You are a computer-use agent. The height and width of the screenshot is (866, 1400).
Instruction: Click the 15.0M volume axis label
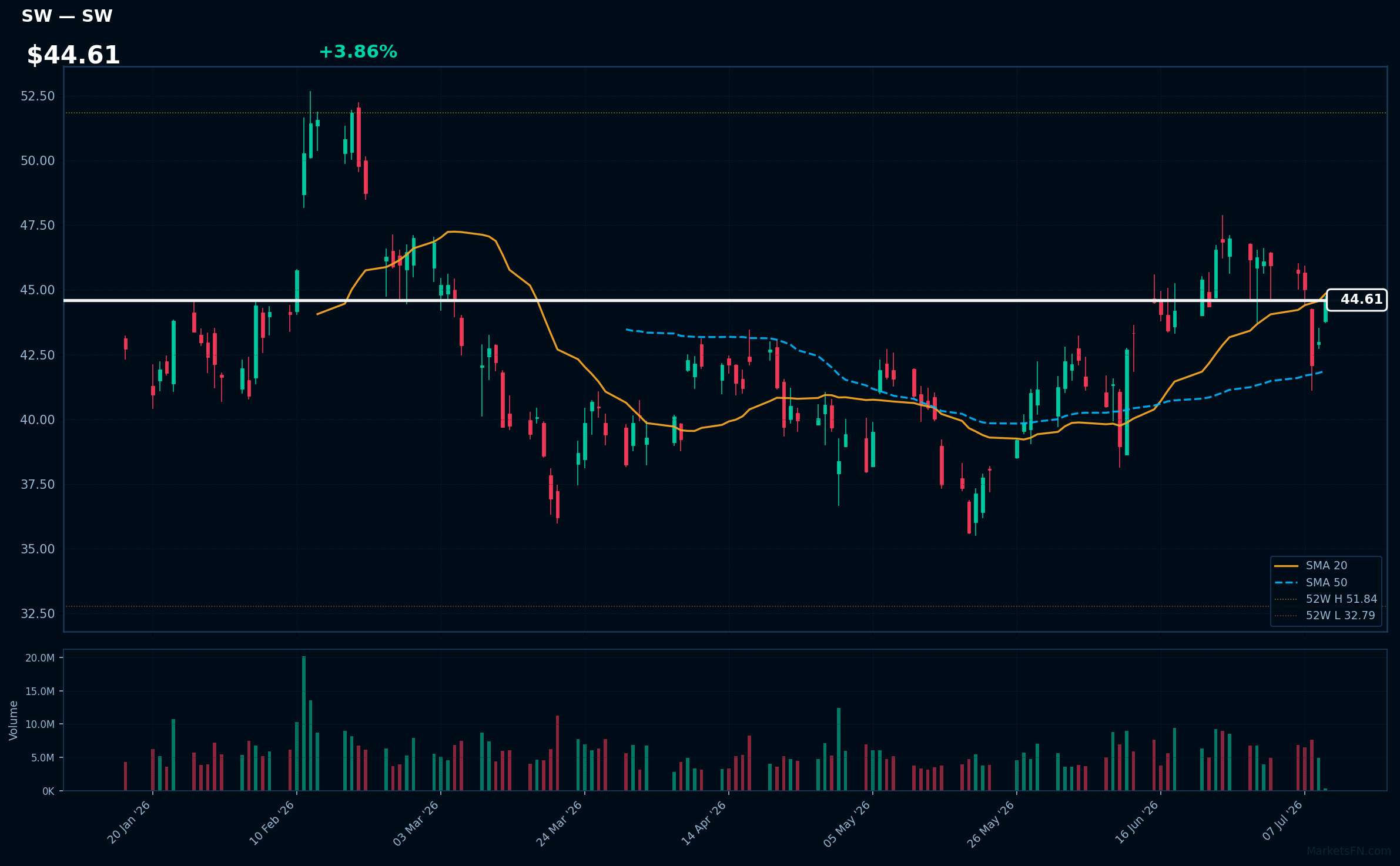pos(40,692)
